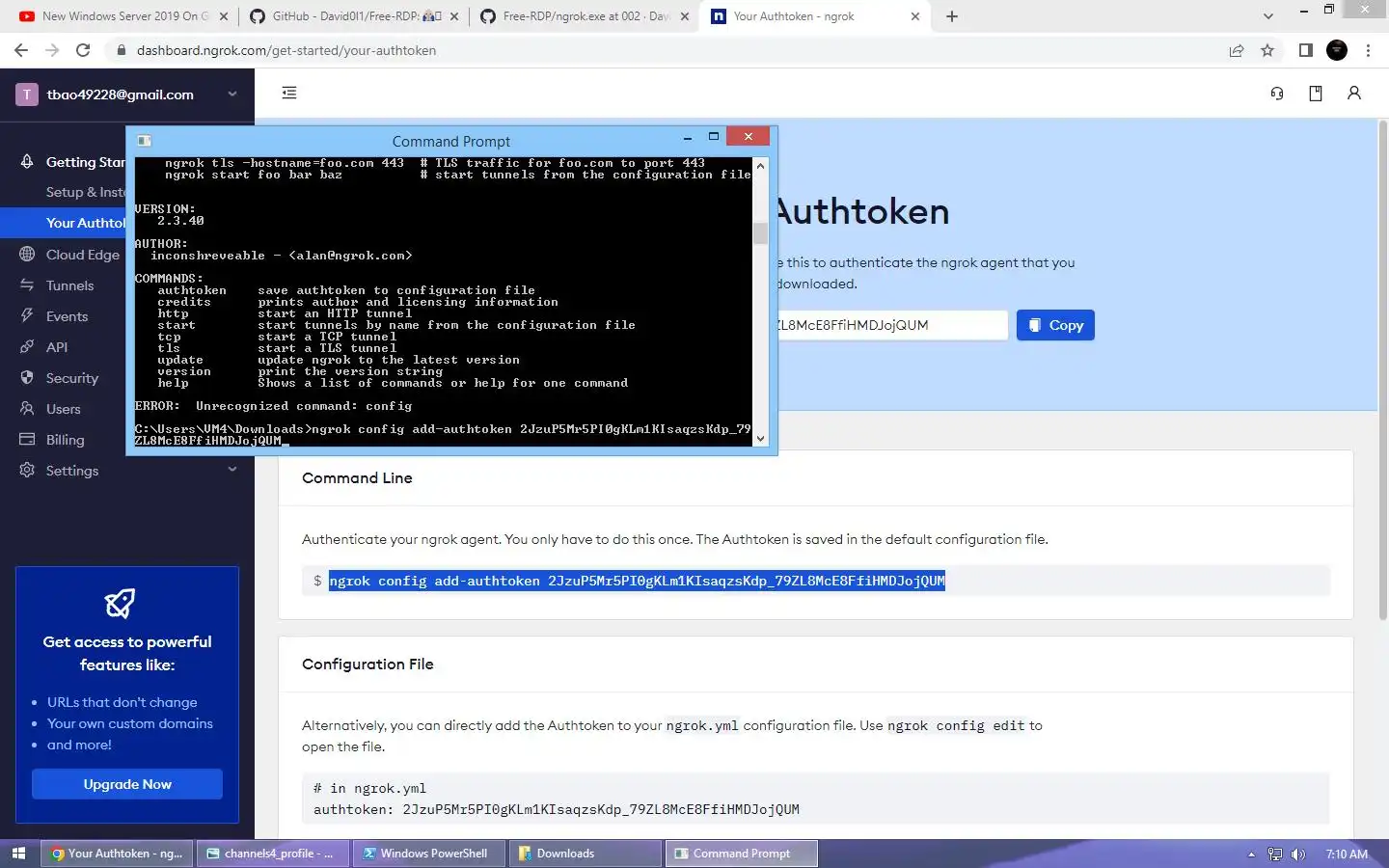The width and height of the screenshot is (1389, 868).
Task: Show hidden system tray icons
Action: (x=1251, y=854)
